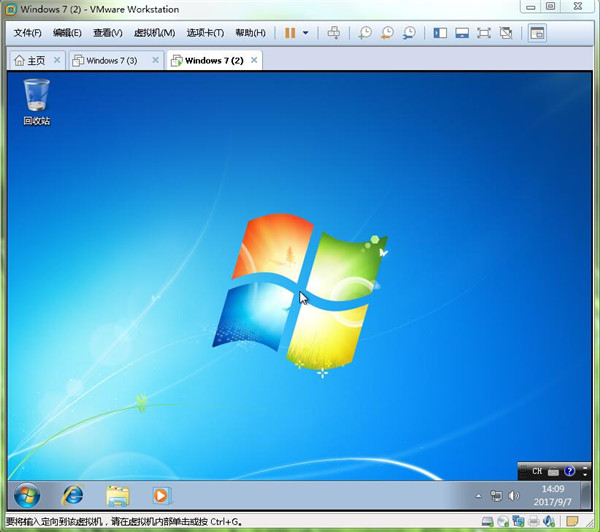The image size is (600, 532).
Task: Open the message log note icon in the VMware status bar
Action: tap(572, 521)
